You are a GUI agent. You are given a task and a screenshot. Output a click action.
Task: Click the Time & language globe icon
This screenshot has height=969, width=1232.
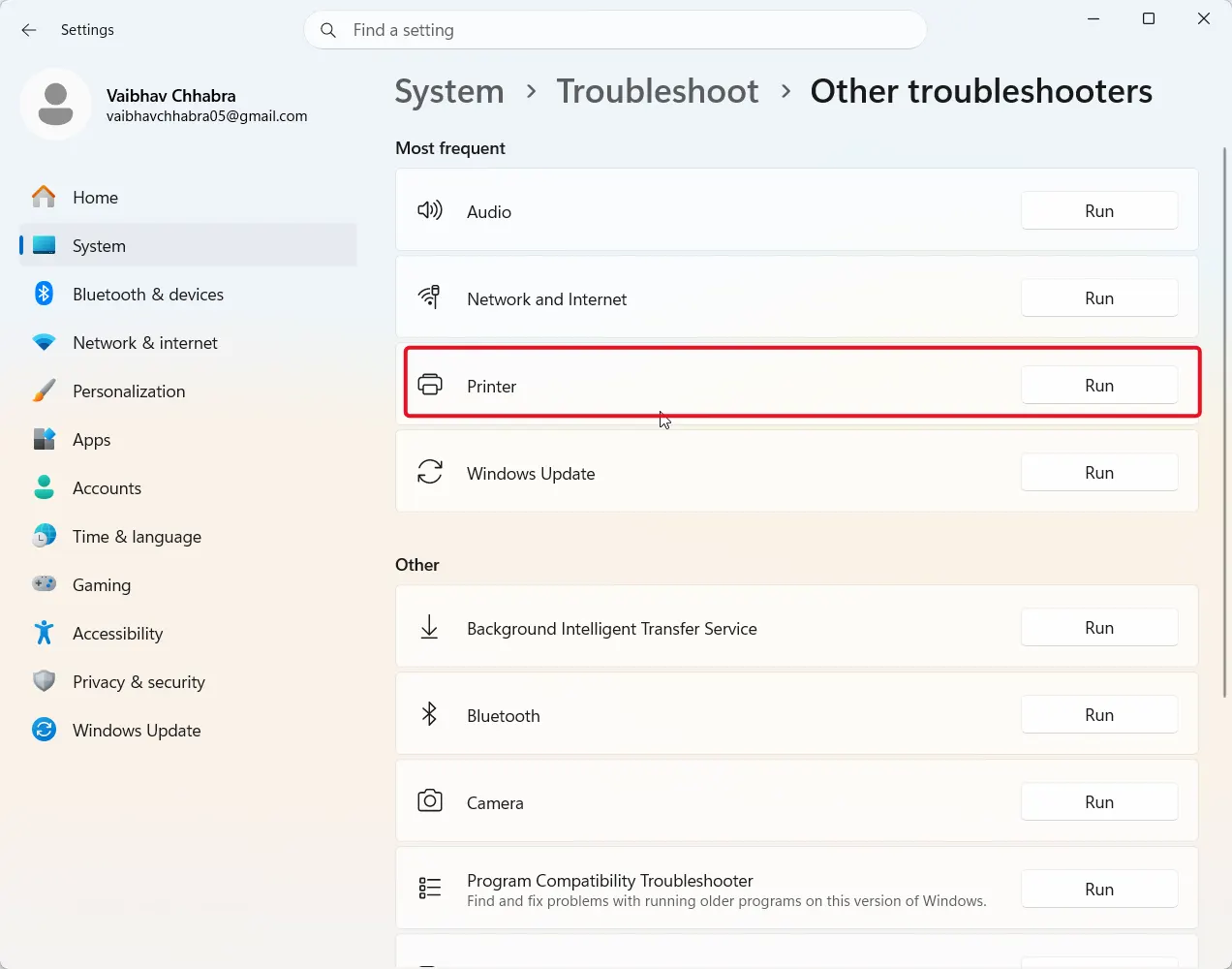(x=44, y=536)
